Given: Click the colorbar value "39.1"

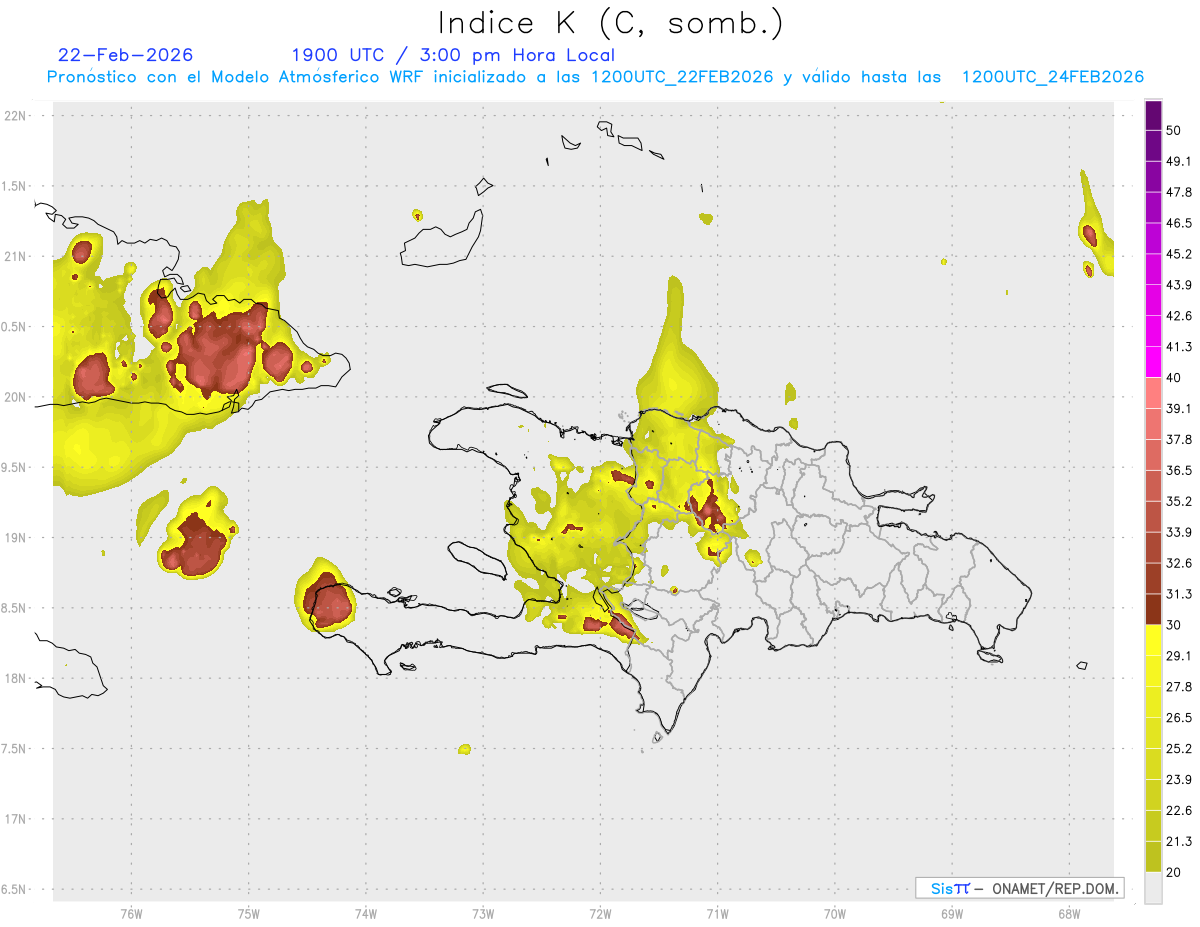Looking at the screenshot, I should 1179,409.
